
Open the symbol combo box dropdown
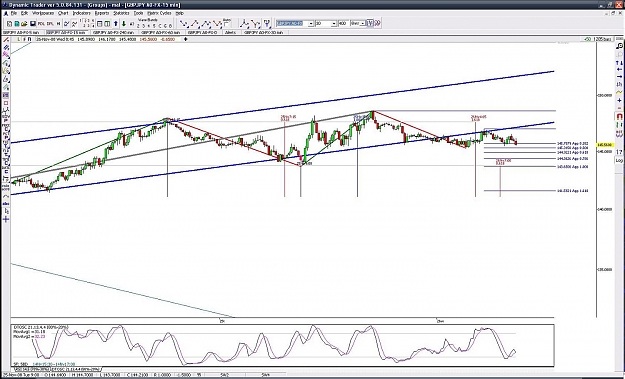(x=311, y=24)
